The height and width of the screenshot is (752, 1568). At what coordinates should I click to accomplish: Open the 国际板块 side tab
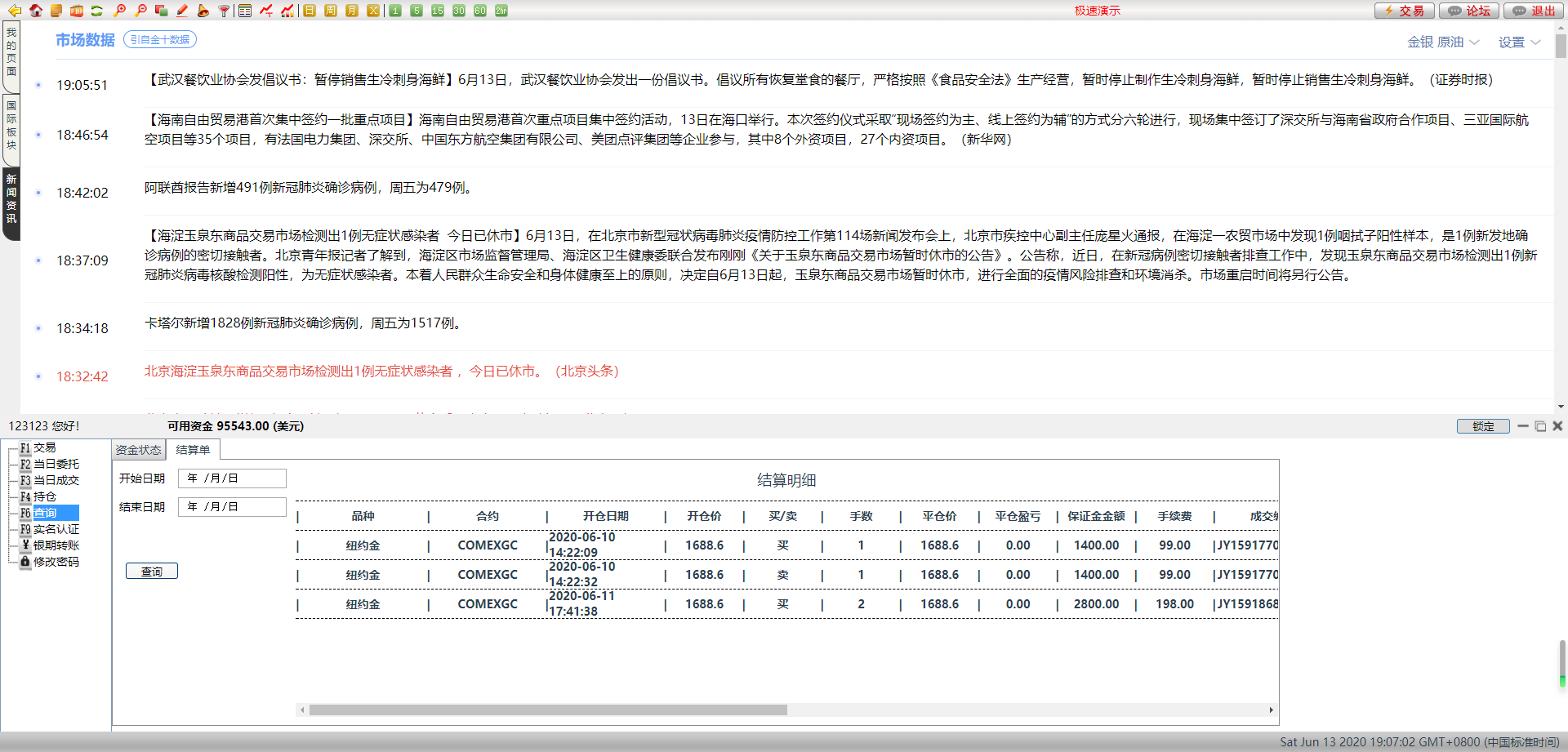pos(11,126)
